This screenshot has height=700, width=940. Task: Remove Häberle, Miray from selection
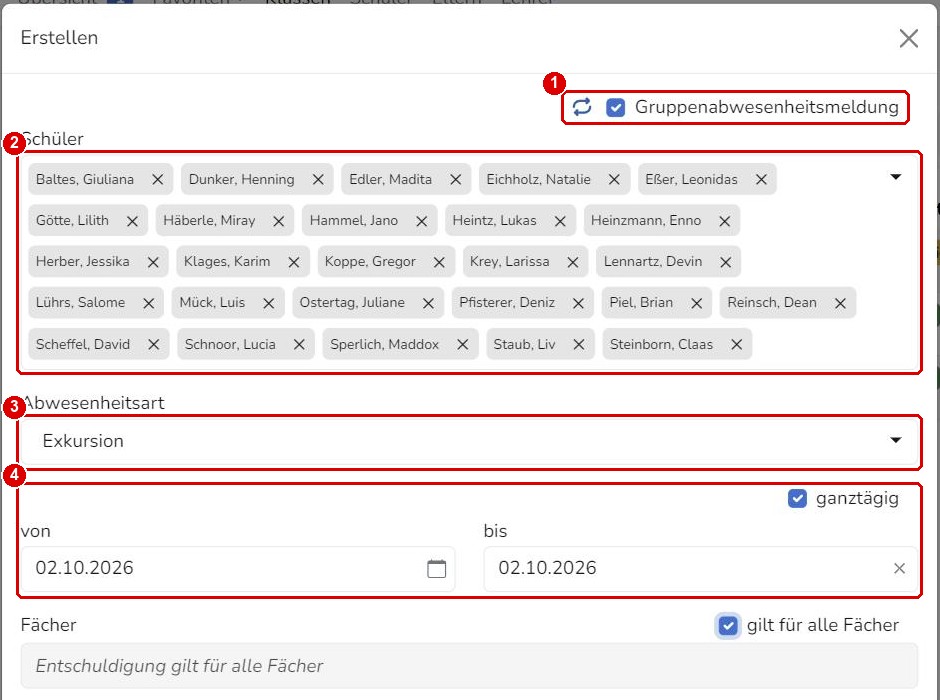tap(279, 221)
